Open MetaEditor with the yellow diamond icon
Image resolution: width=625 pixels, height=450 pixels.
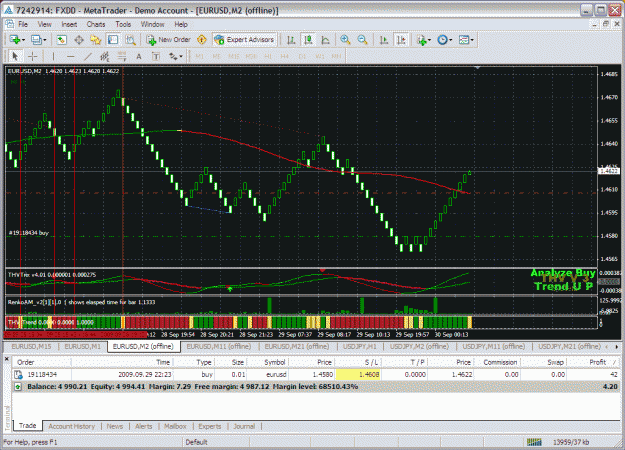pos(202,40)
